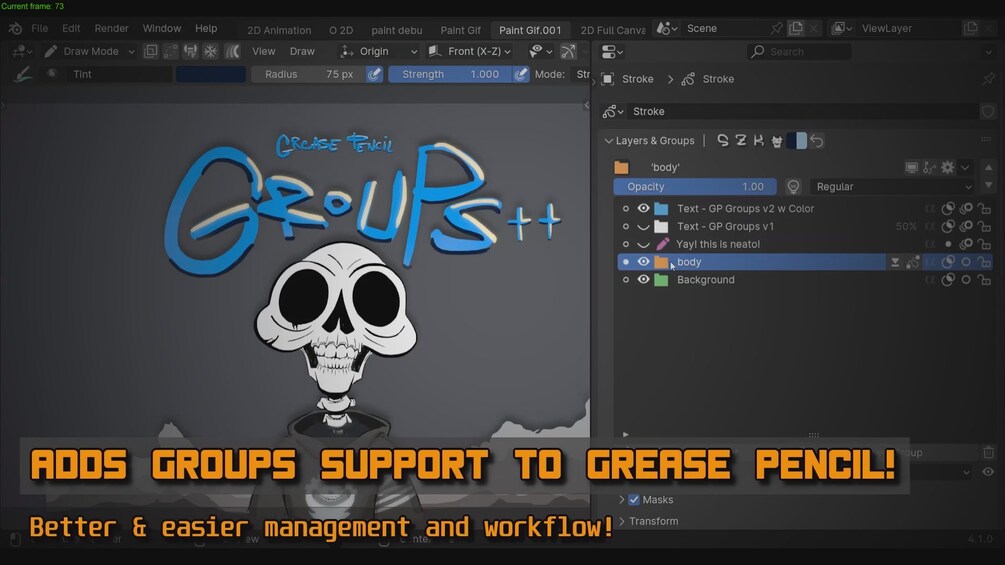Toggle the Masks checkbox
The height and width of the screenshot is (565, 1005).
click(x=634, y=500)
